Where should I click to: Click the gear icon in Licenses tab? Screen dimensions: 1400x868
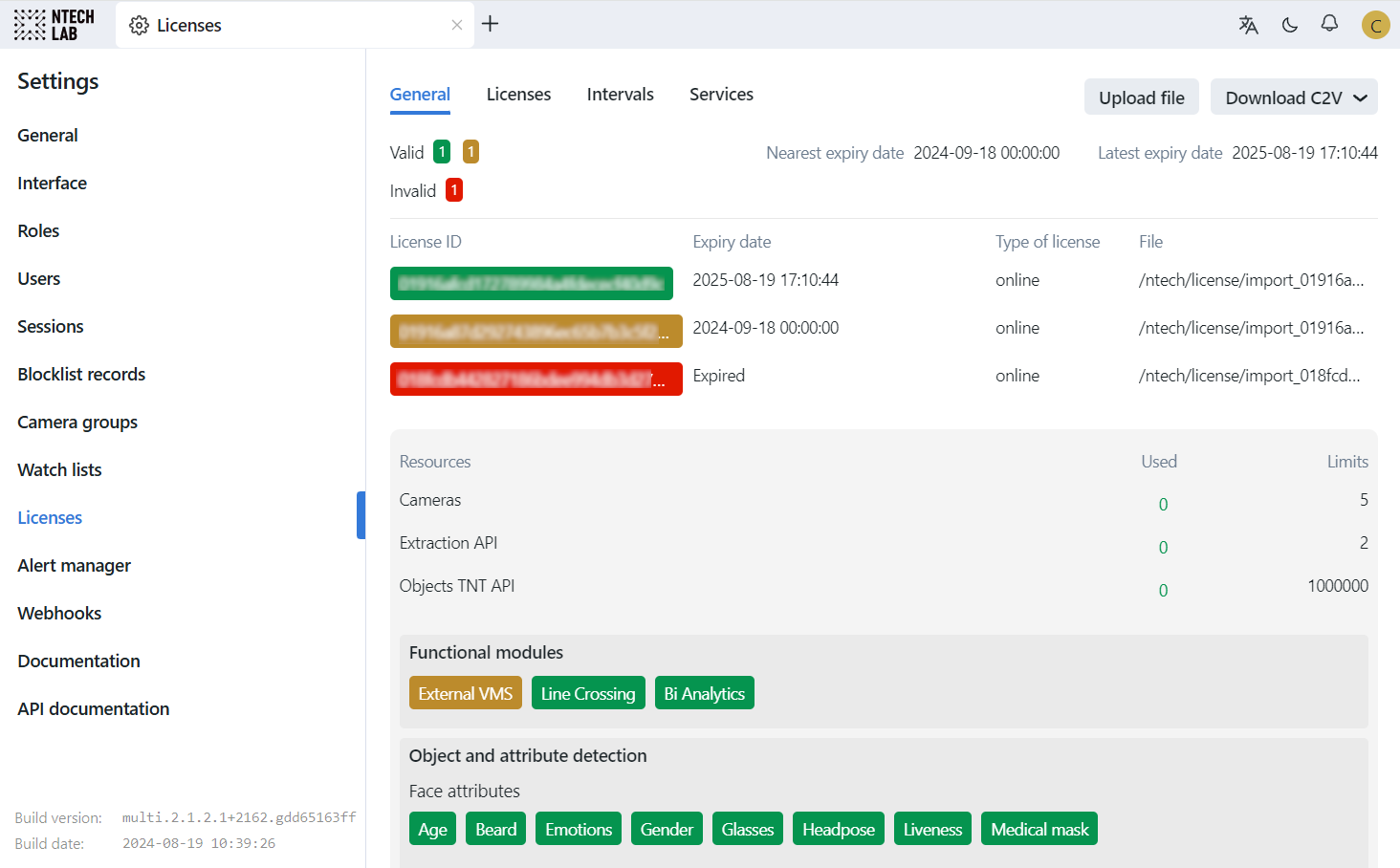[140, 26]
